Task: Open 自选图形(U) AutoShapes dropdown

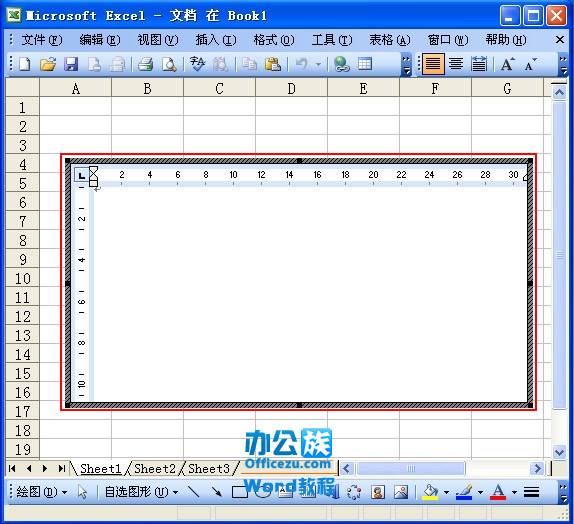Action: click(x=141, y=492)
